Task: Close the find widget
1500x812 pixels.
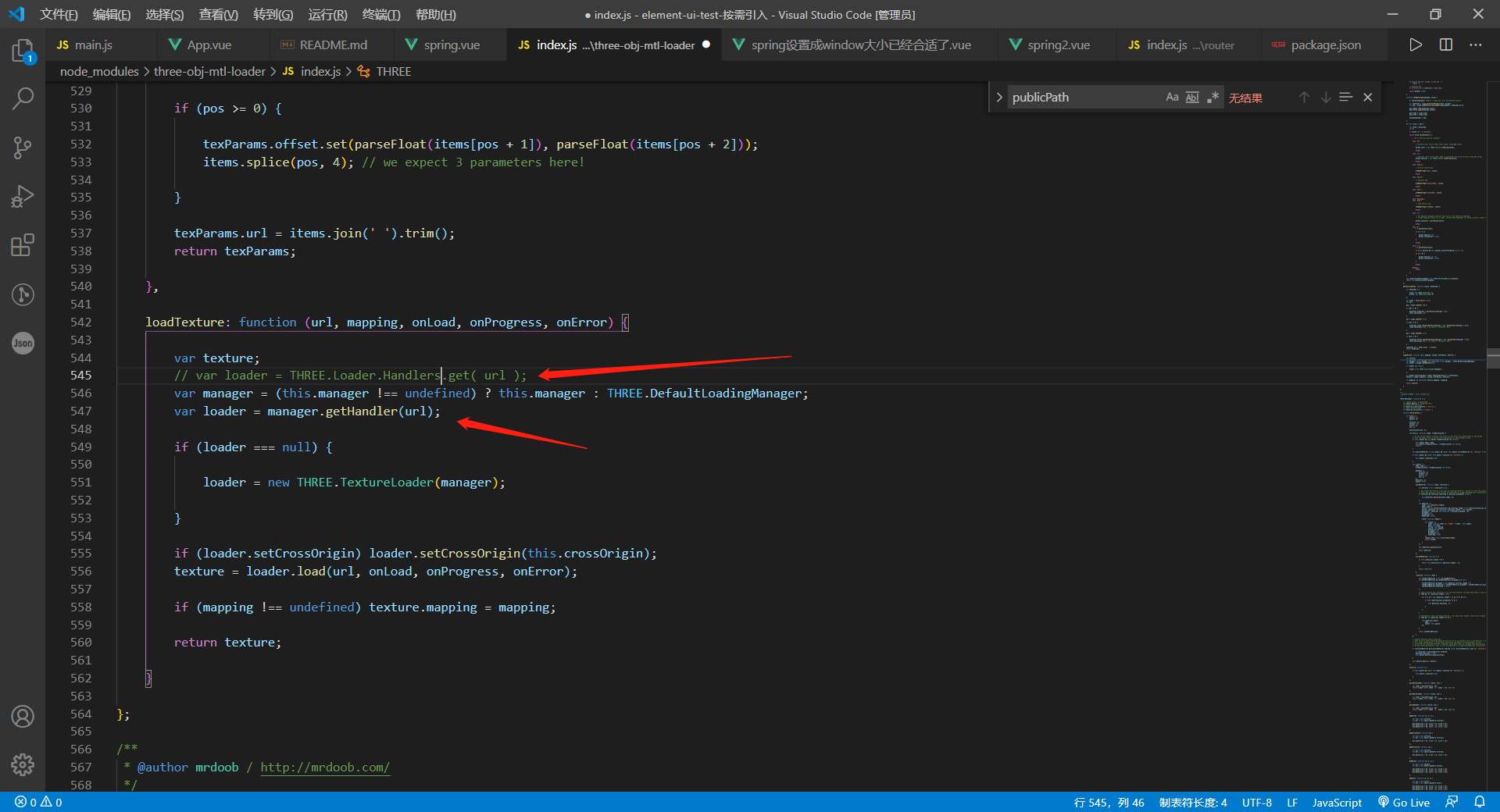Action: 1368,98
